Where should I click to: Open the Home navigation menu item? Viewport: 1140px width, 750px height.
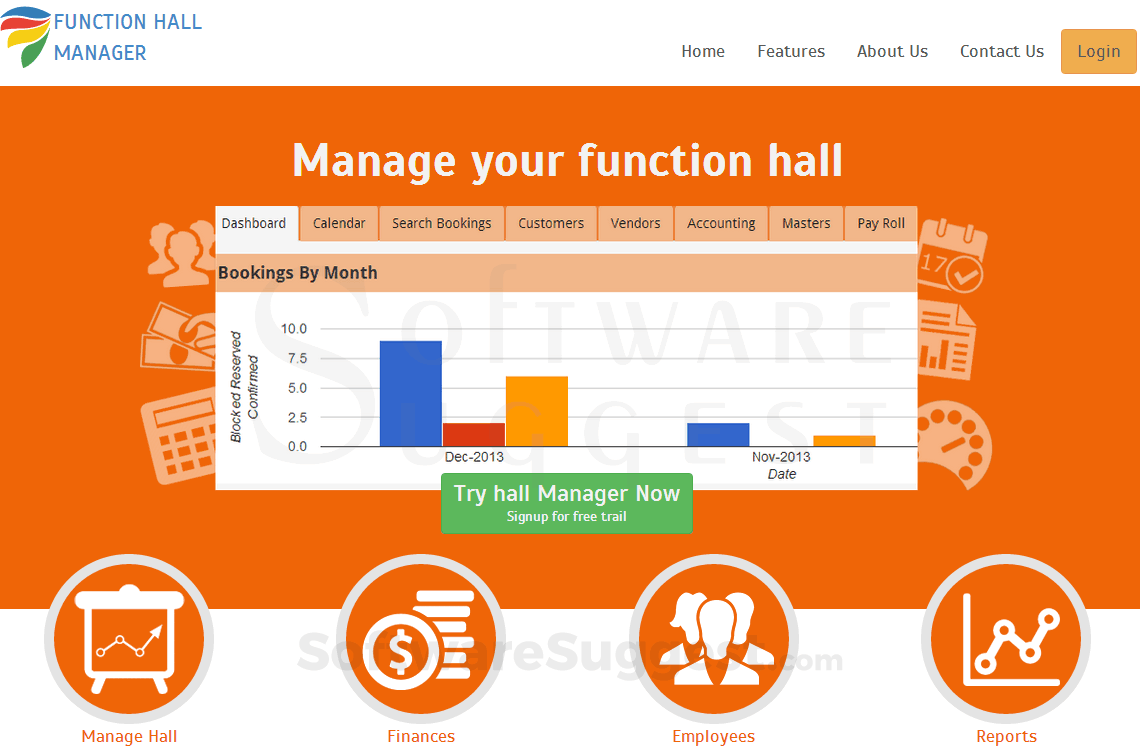coord(703,52)
